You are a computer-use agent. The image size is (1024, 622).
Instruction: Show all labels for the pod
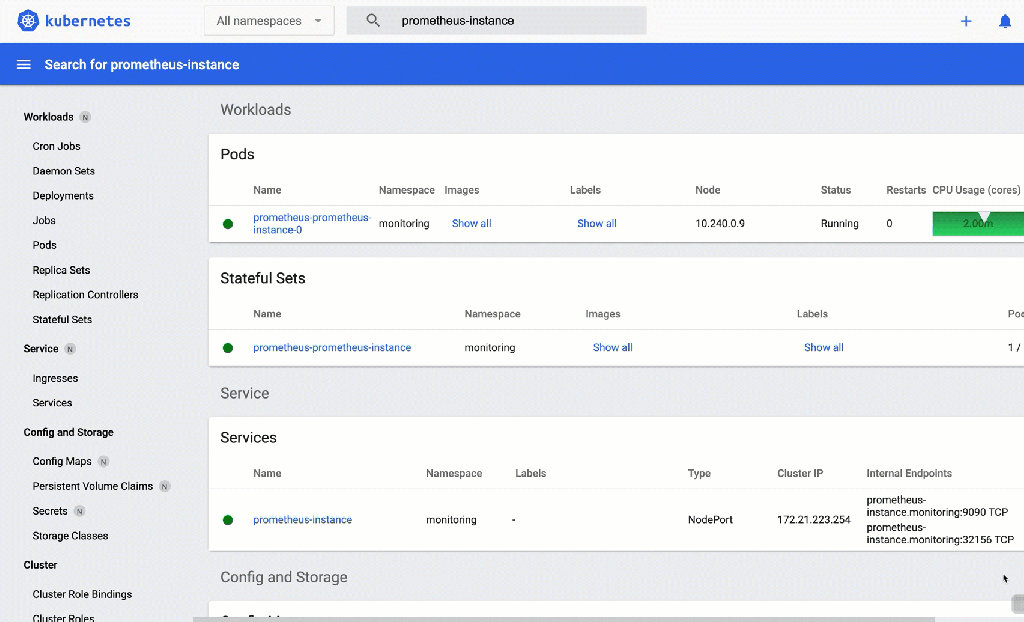[x=597, y=223]
